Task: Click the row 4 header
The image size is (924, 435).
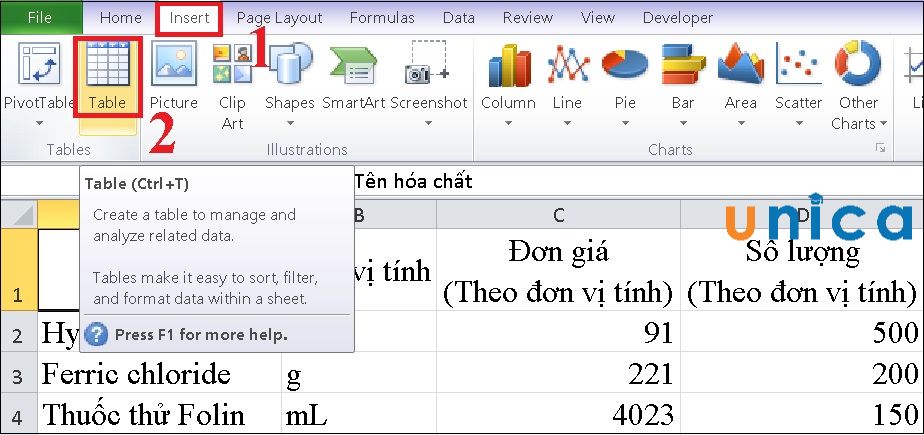Action: 17,414
